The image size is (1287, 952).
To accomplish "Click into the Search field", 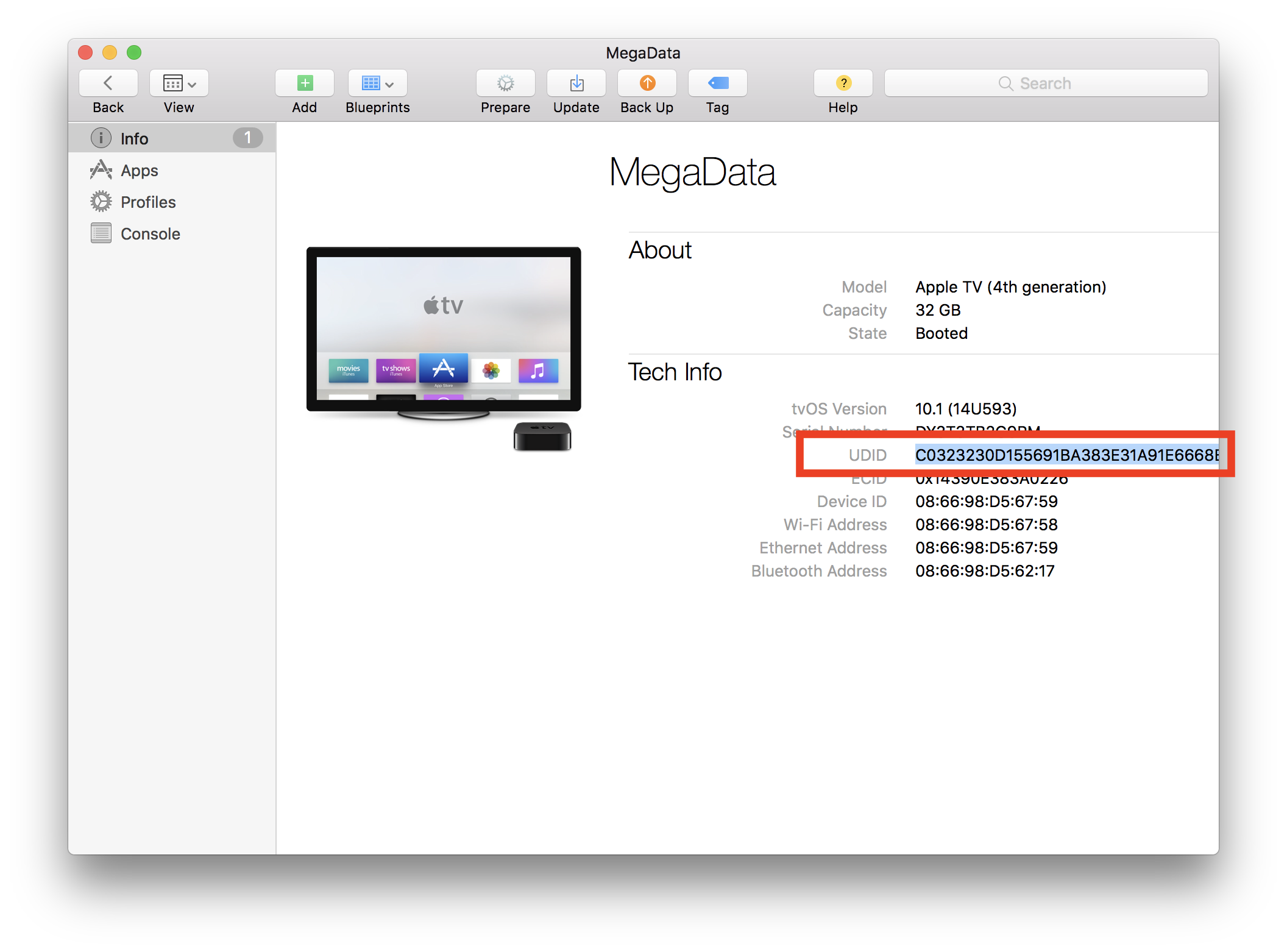I will [1046, 83].
